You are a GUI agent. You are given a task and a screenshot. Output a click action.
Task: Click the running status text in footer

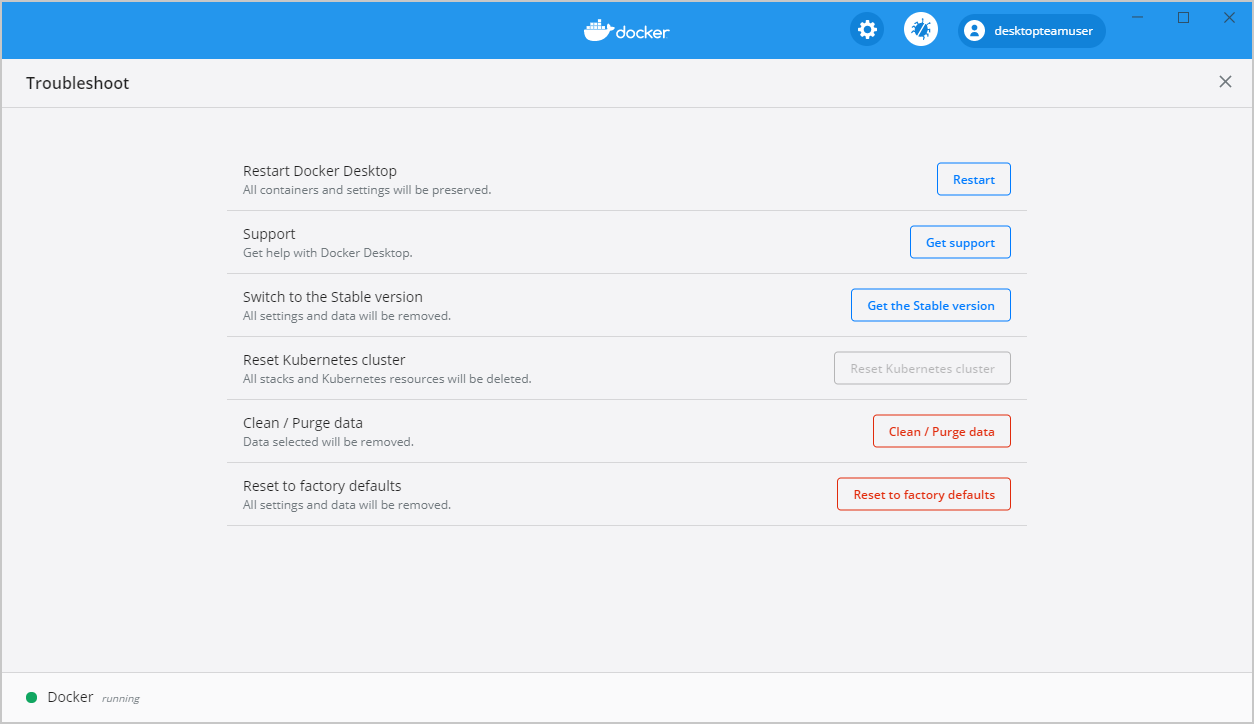(121, 699)
